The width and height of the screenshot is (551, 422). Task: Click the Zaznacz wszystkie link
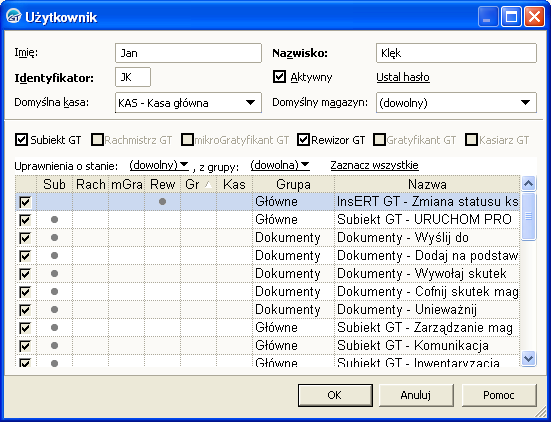point(374,165)
